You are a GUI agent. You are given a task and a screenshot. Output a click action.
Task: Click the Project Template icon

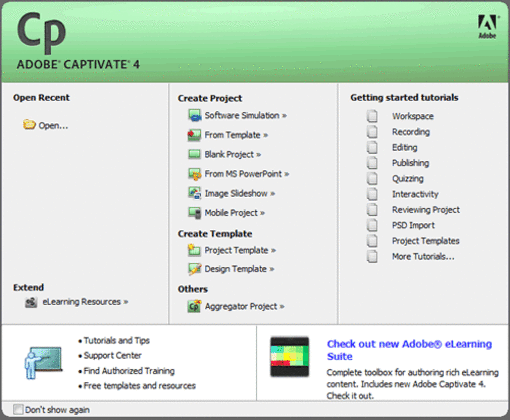coord(194,250)
